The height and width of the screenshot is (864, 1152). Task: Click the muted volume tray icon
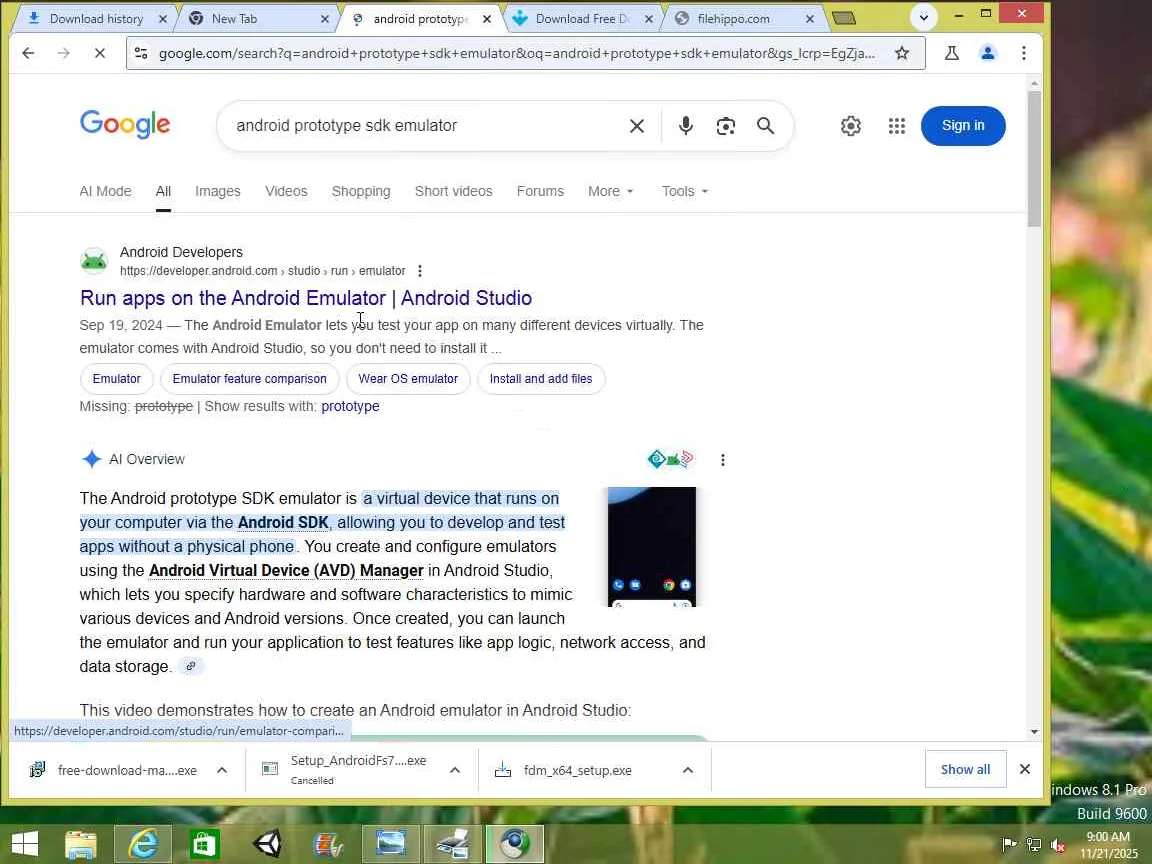(1059, 845)
